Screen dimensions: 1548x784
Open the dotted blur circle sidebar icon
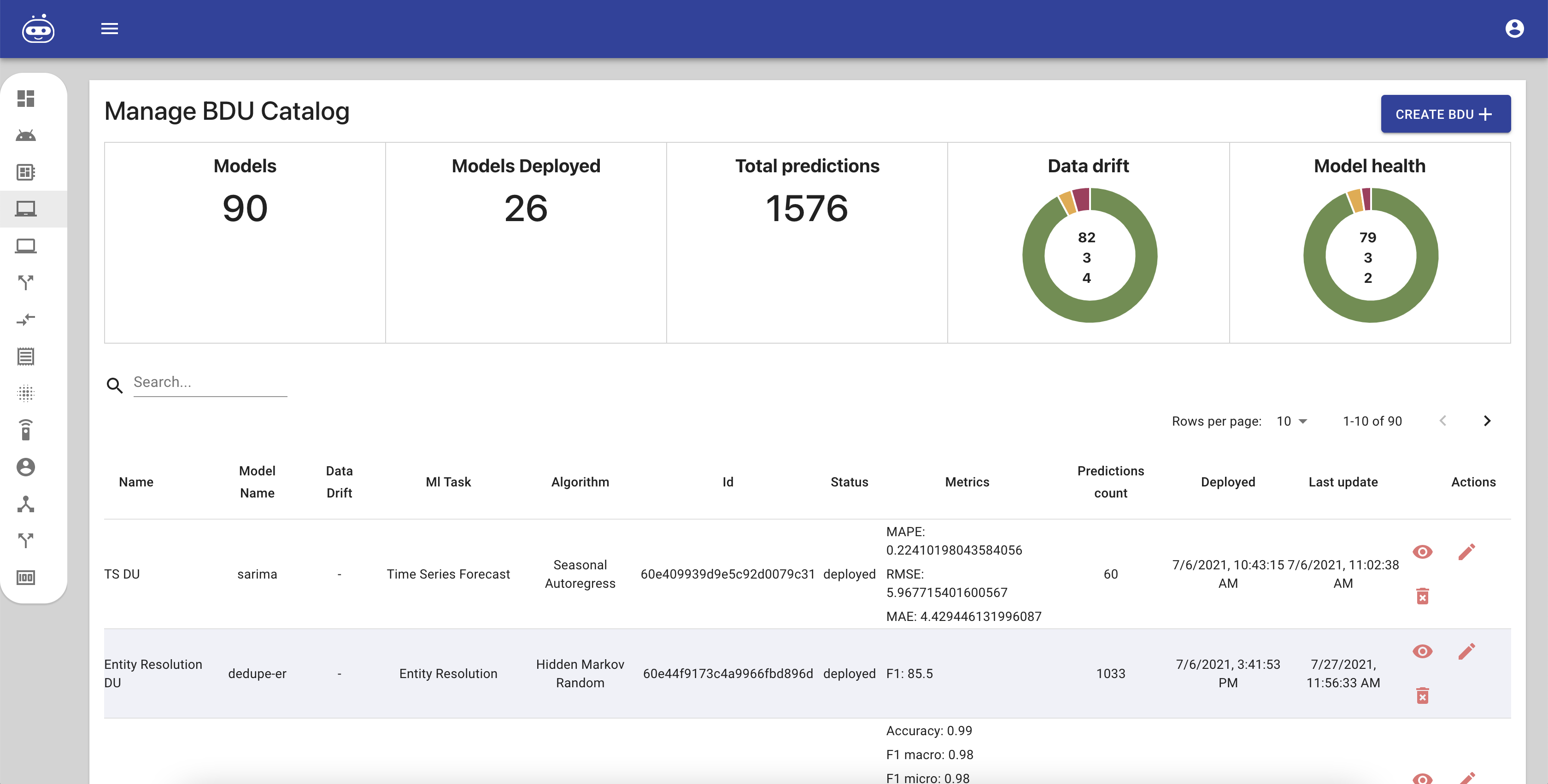click(x=26, y=393)
